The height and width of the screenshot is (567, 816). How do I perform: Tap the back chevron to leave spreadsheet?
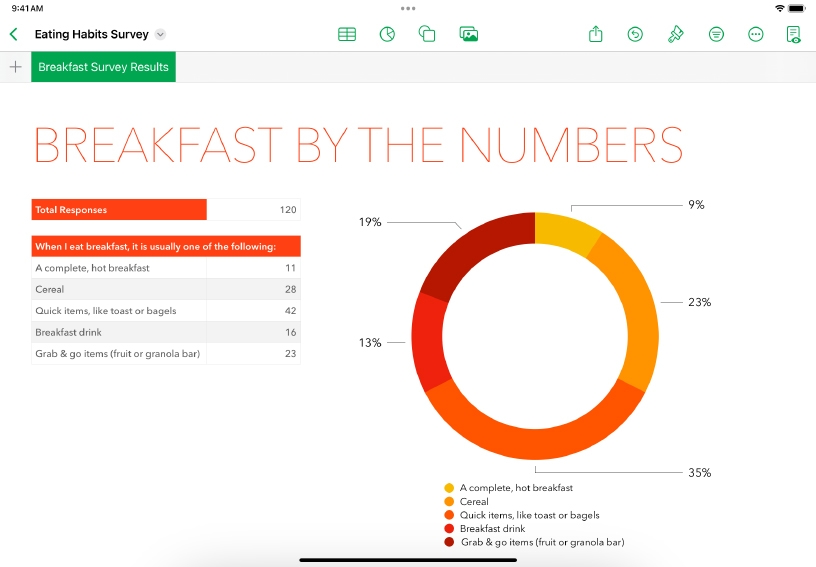[14, 34]
